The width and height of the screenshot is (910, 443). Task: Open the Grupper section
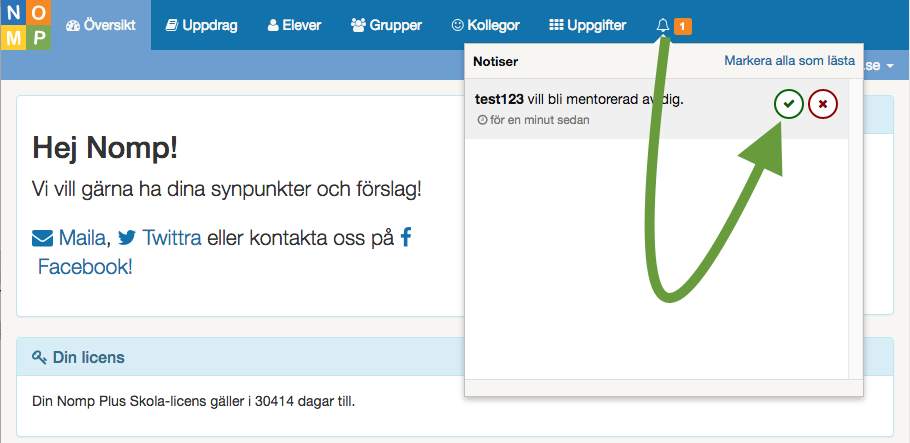pos(386,25)
